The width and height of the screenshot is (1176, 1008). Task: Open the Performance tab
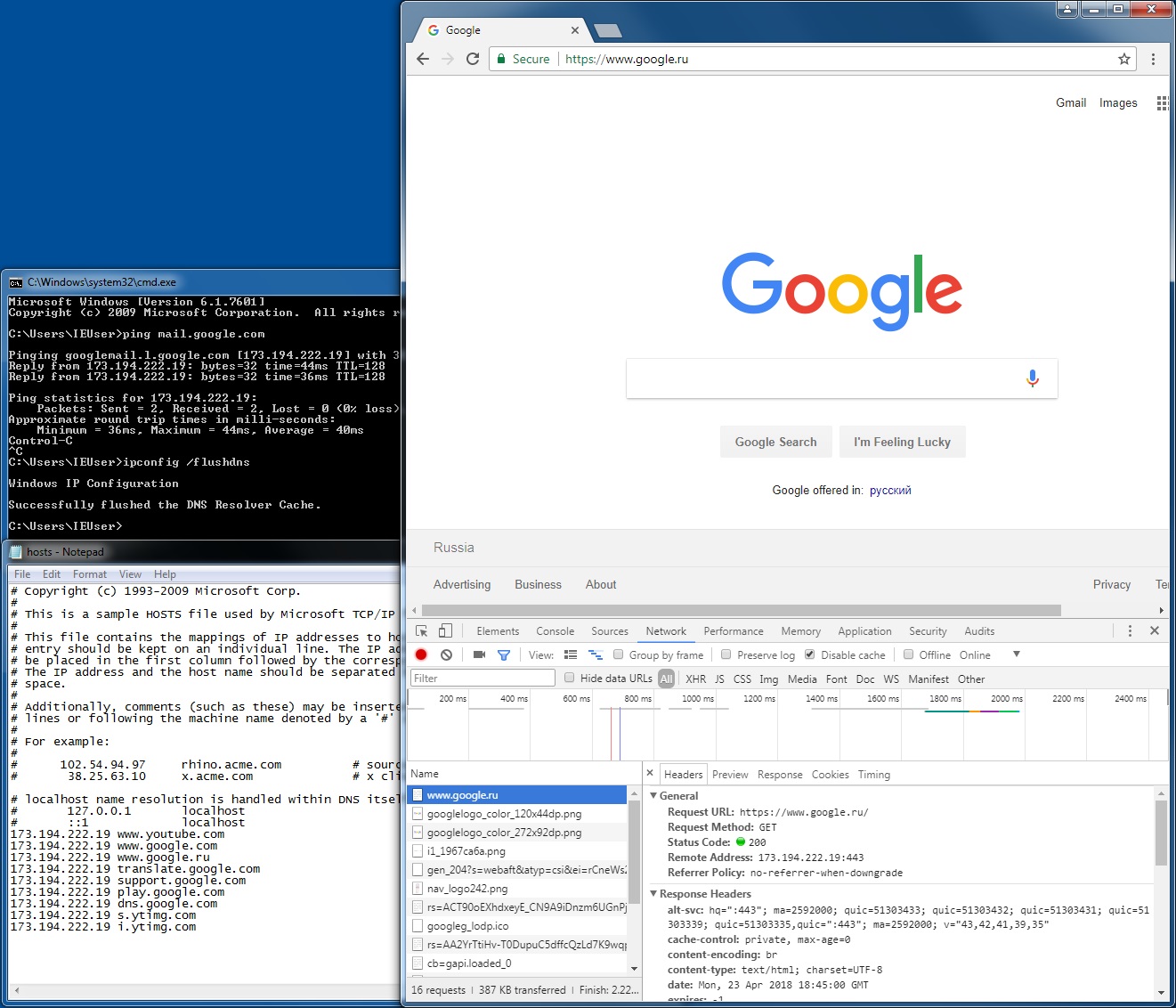(734, 630)
